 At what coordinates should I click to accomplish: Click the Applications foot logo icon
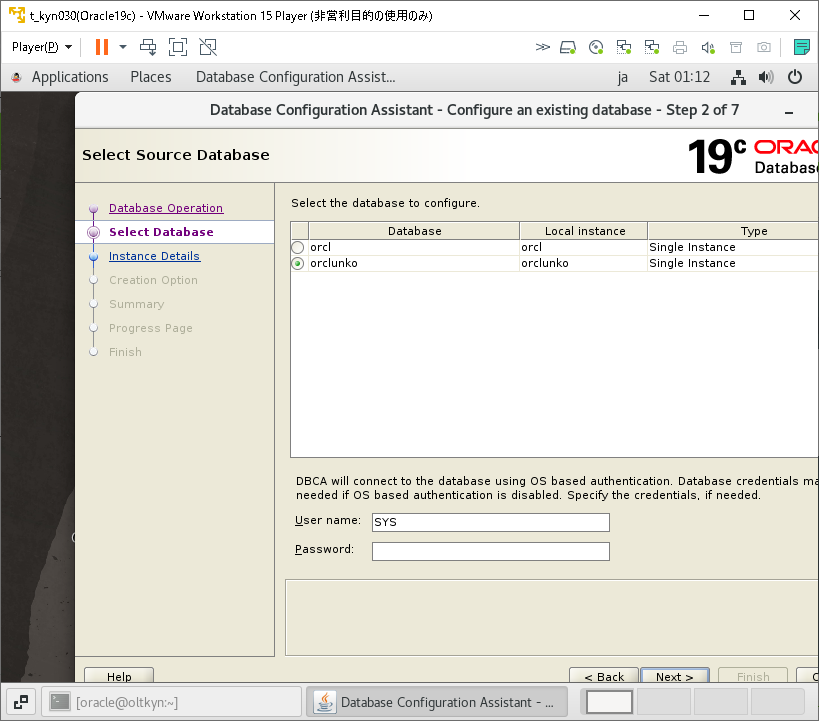tap(17, 77)
